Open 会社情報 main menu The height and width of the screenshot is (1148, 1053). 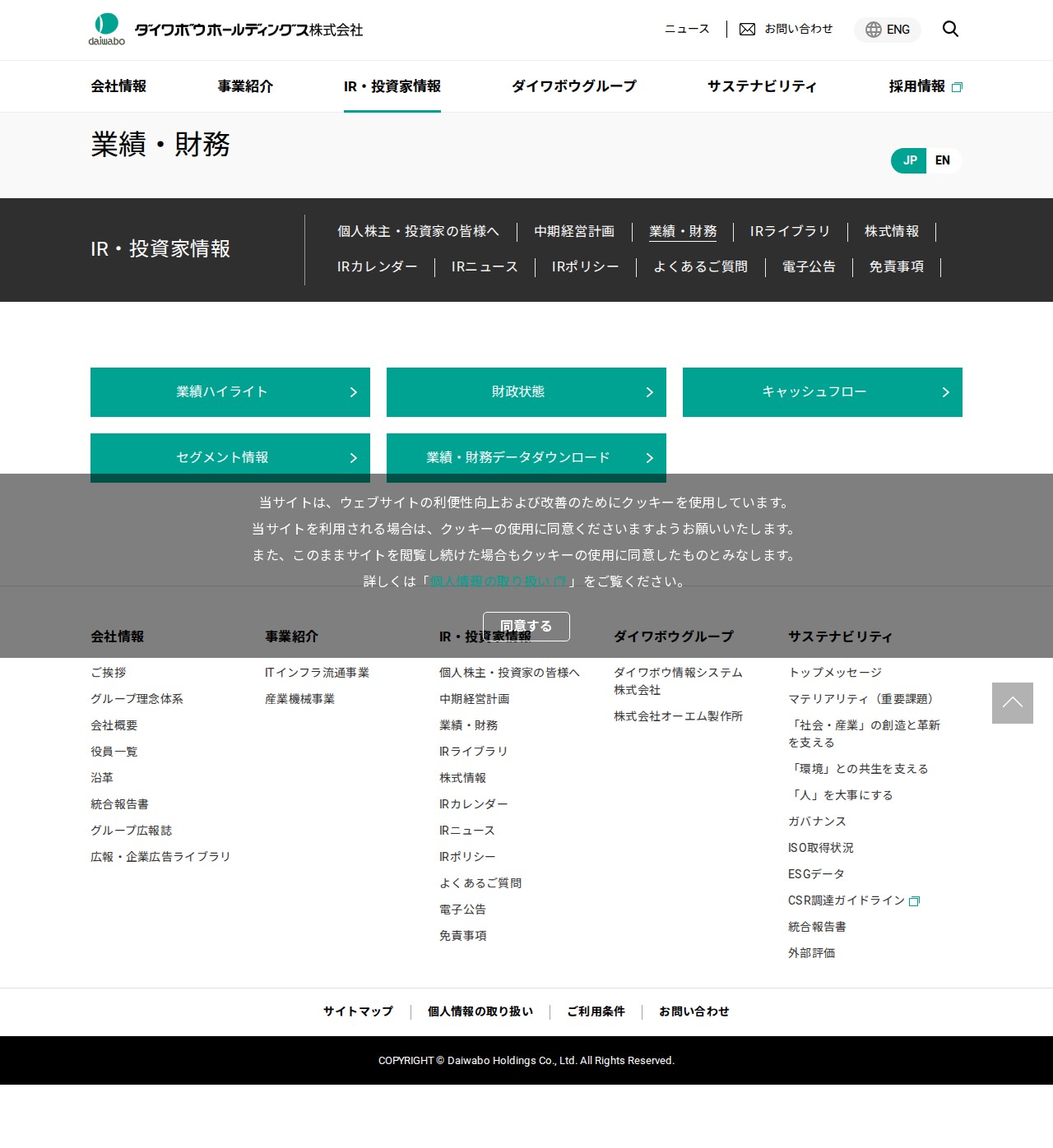[x=118, y=86]
